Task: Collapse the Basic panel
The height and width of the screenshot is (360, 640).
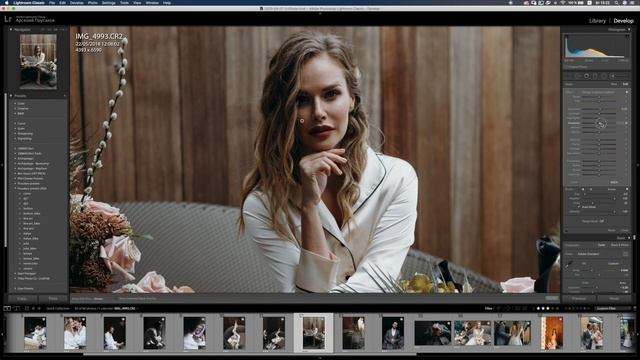Action: click(629, 238)
